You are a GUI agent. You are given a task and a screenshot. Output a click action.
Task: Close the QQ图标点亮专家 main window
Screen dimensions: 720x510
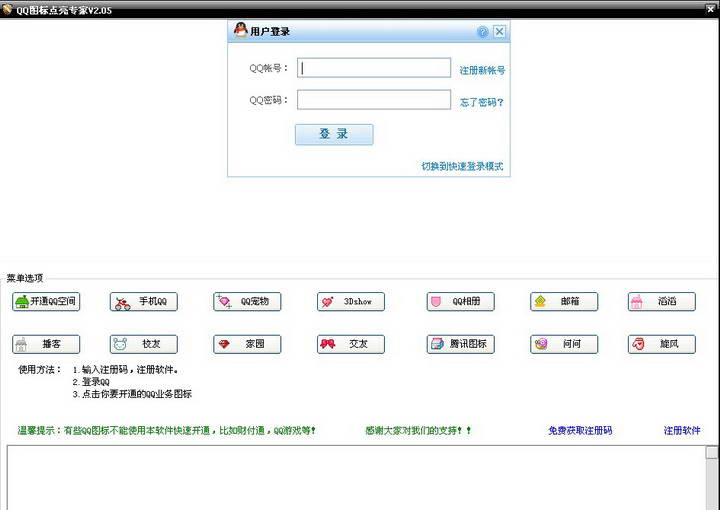[710, 9]
